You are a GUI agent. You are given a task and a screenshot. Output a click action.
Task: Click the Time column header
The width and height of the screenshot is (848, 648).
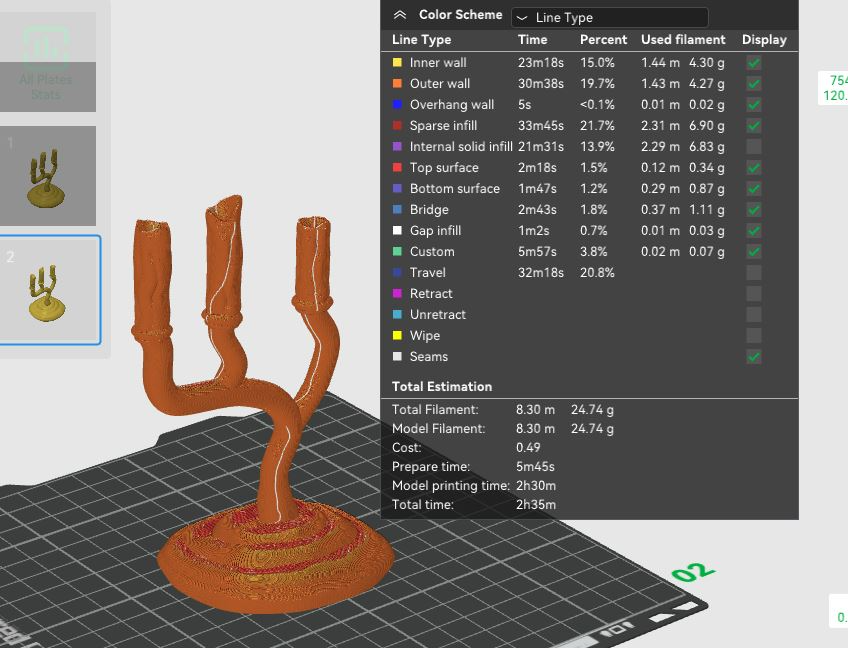(x=532, y=39)
